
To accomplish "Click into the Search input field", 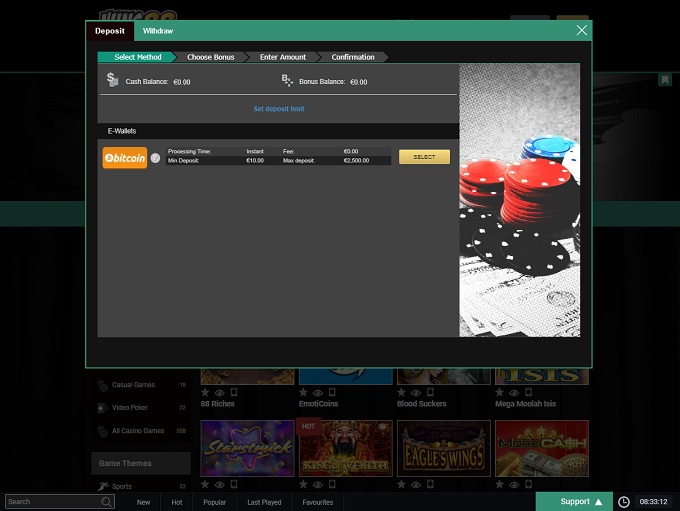I will coord(50,502).
